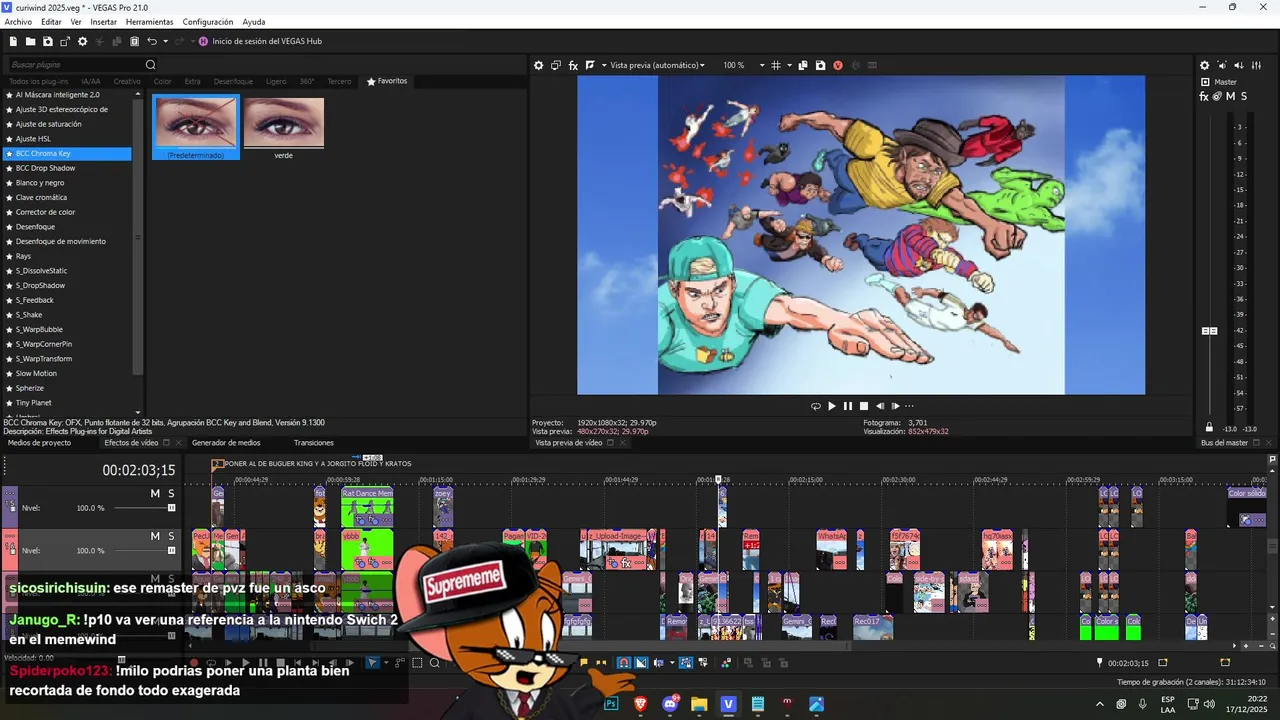Open the Configuración menu
Screen dimensions: 1280x720
(208, 22)
